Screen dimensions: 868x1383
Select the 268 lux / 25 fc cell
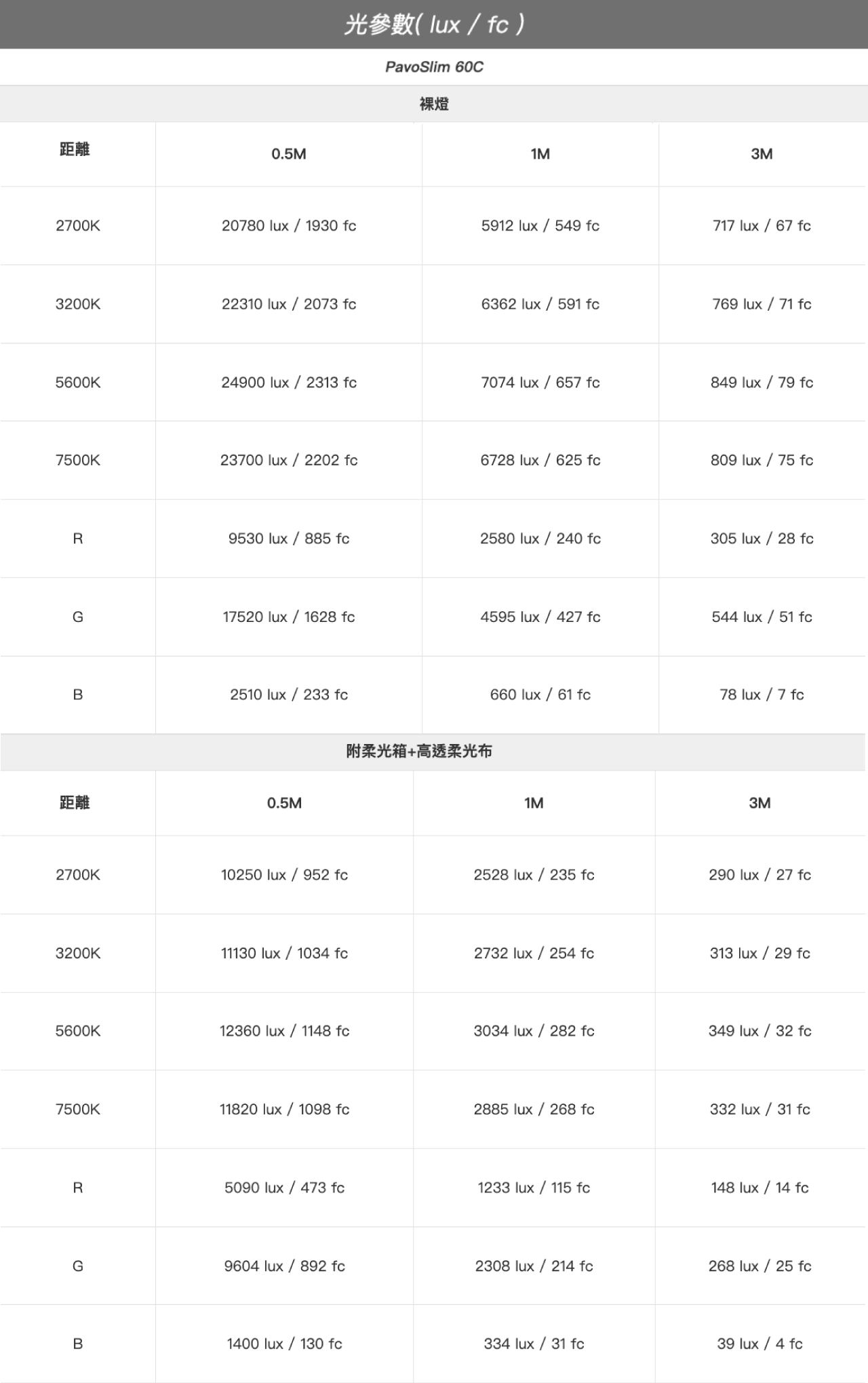pyautogui.click(x=759, y=1266)
